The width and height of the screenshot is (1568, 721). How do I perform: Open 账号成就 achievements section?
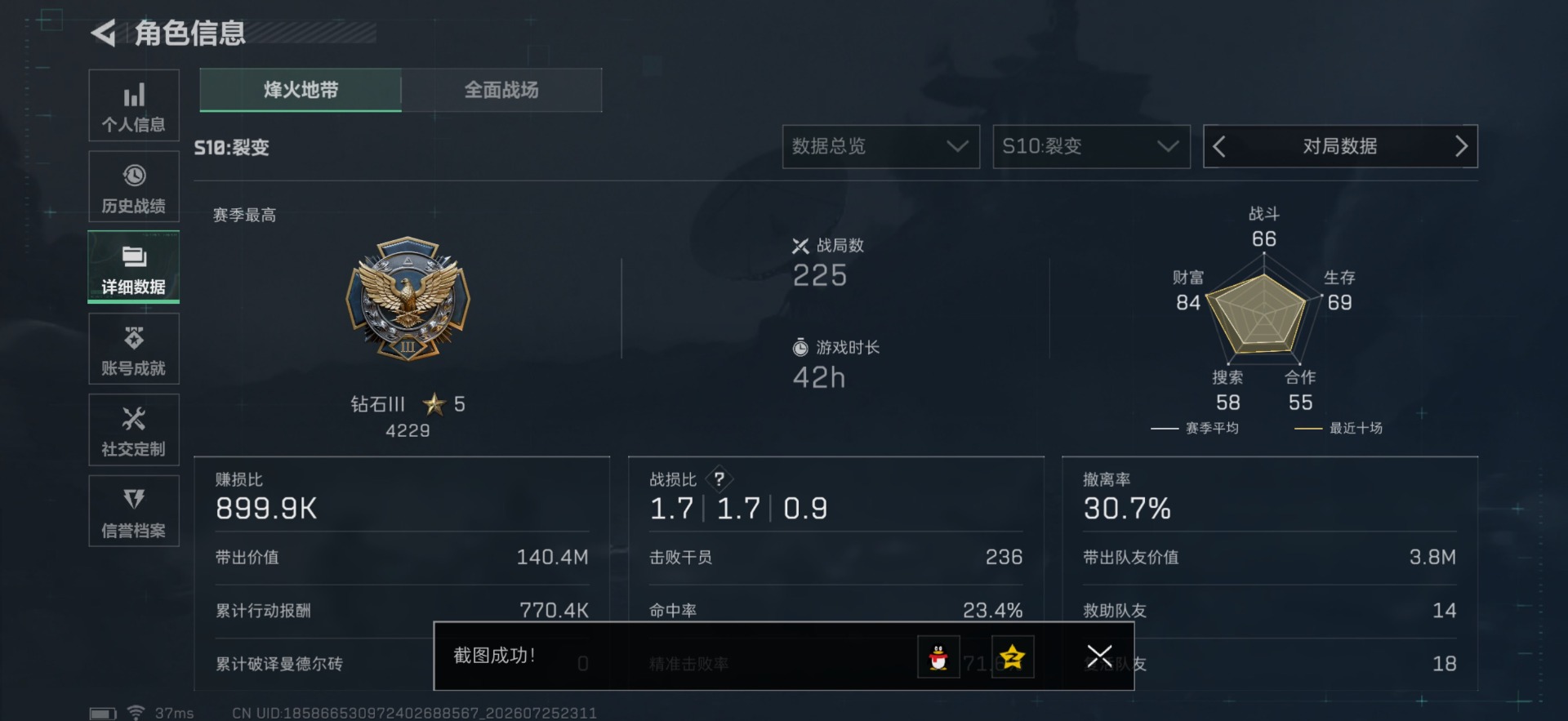pos(134,349)
